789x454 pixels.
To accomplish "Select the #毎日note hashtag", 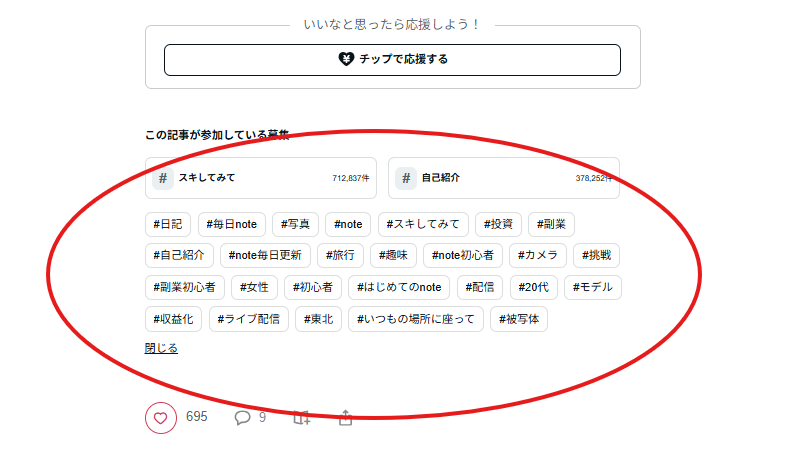I will pos(232,224).
